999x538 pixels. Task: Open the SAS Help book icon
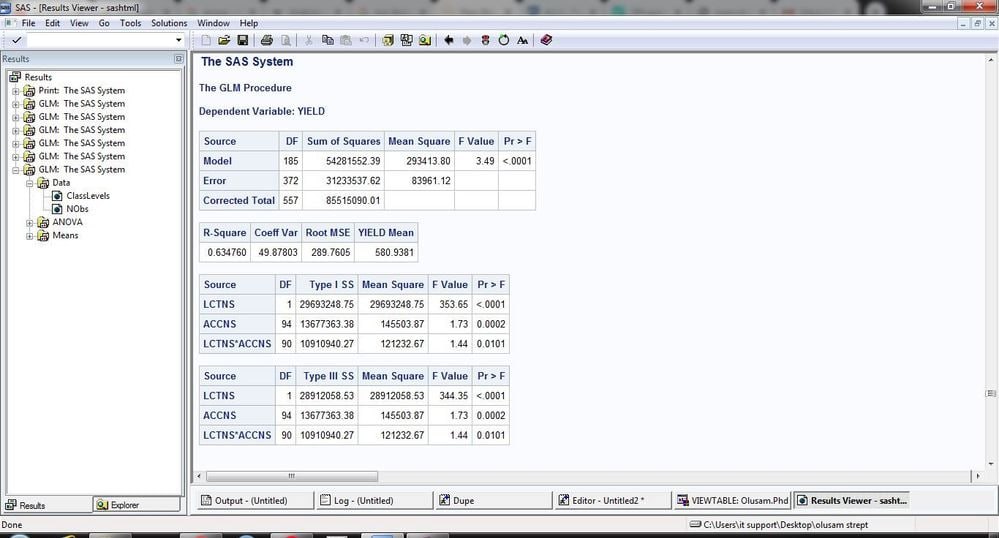pyautogui.click(x=545, y=40)
